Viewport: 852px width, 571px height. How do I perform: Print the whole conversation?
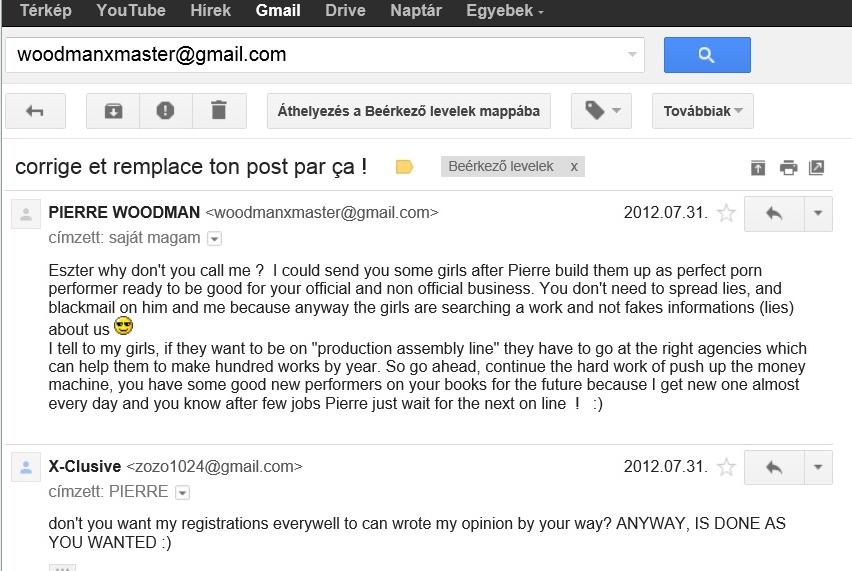[788, 168]
